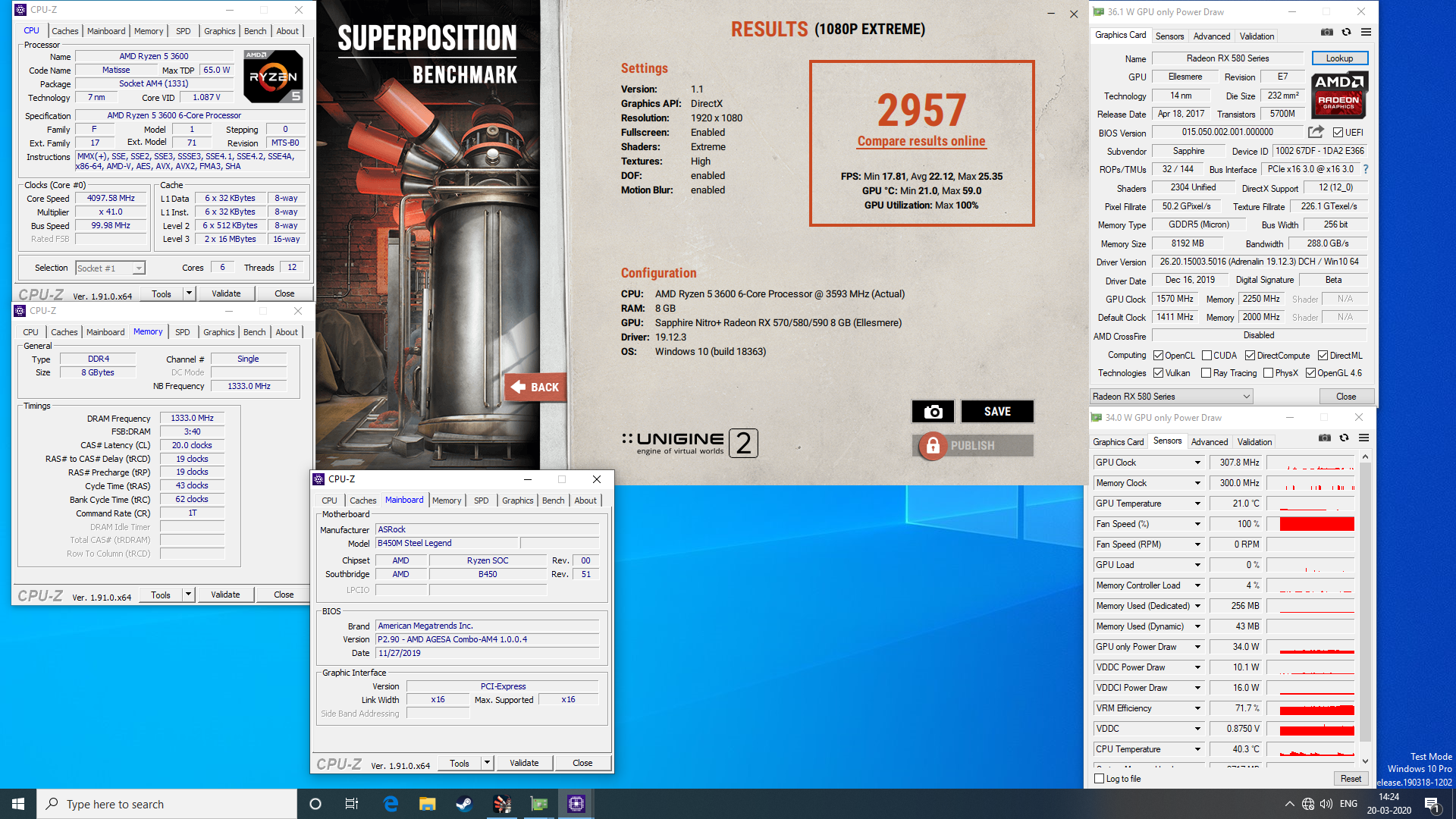The height and width of the screenshot is (819, 1456).
Task: Click Compare results online link
Action: (921, 141)
